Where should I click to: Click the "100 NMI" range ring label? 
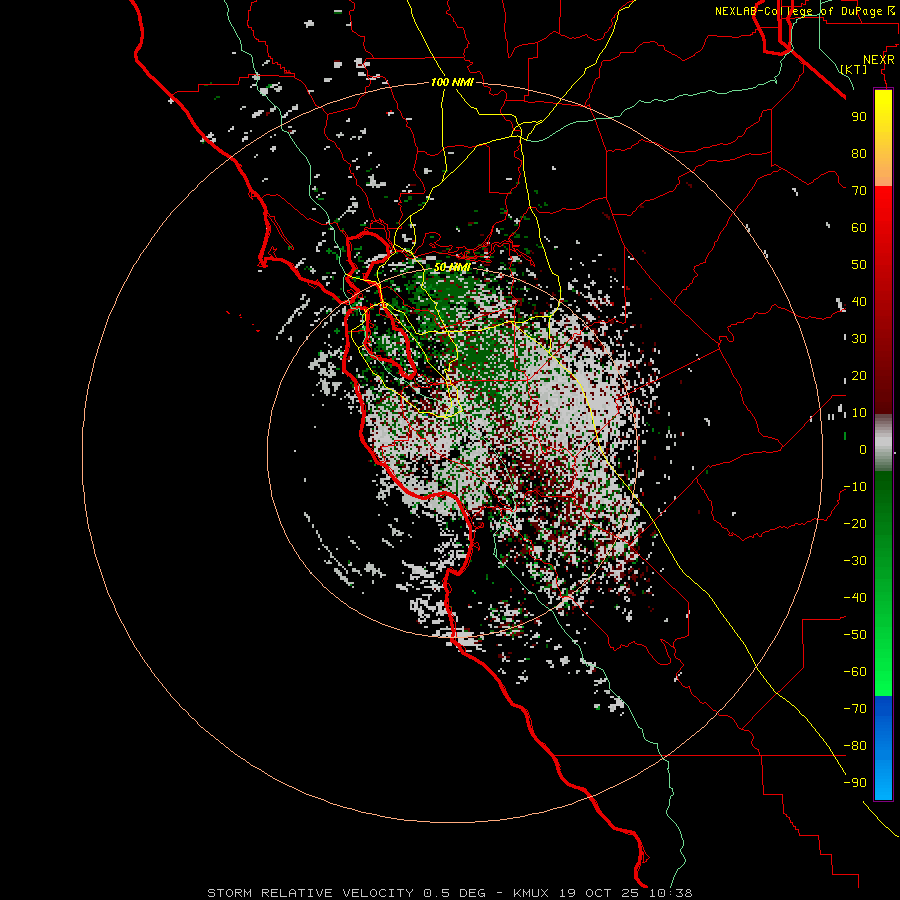[x=452, y=83]
